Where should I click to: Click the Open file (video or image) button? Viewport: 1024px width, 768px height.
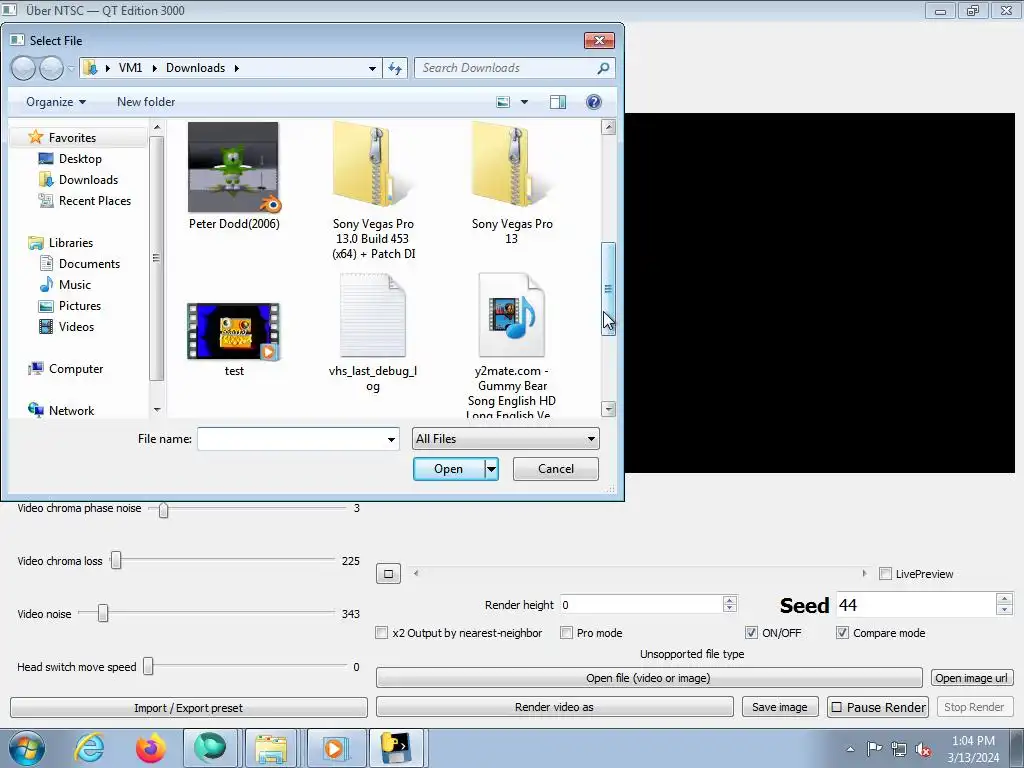[x=648, y=678]
